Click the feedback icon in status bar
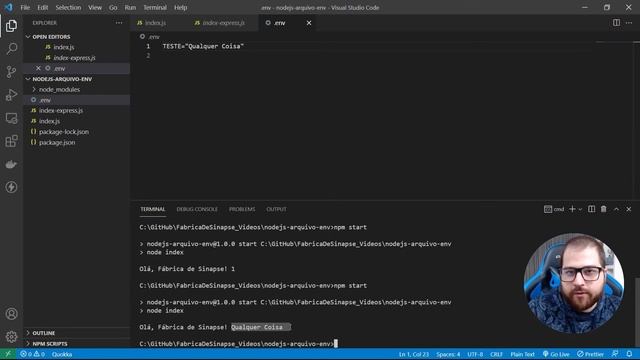 click(615, 354)
